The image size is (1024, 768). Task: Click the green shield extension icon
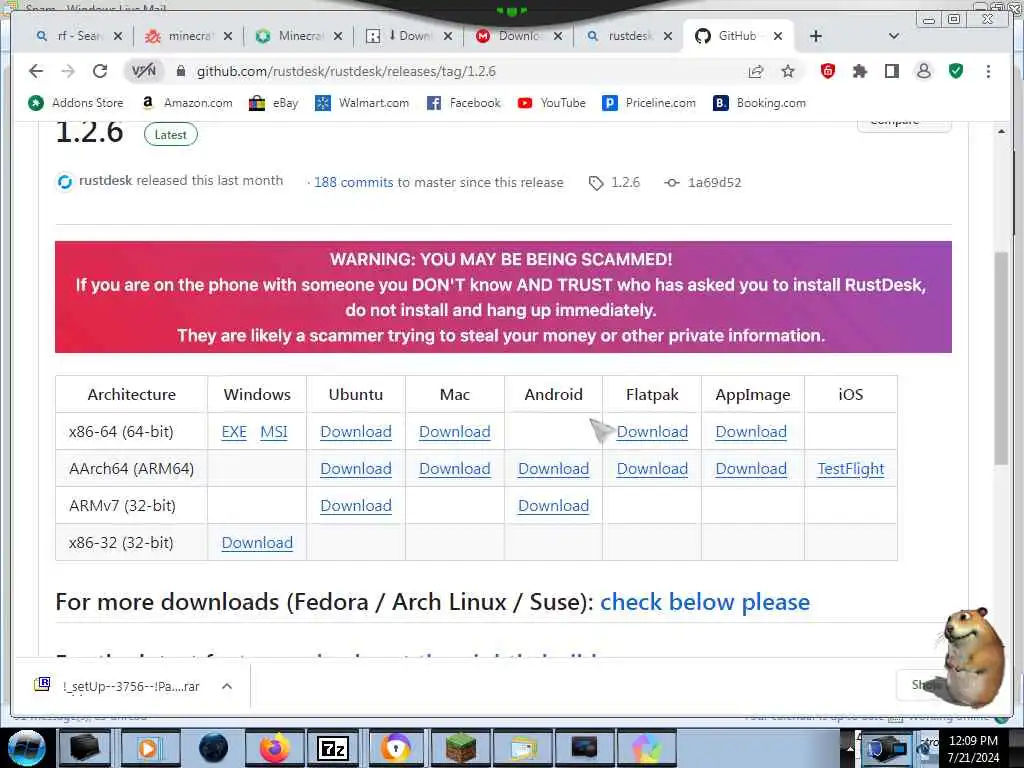point(956,71)
